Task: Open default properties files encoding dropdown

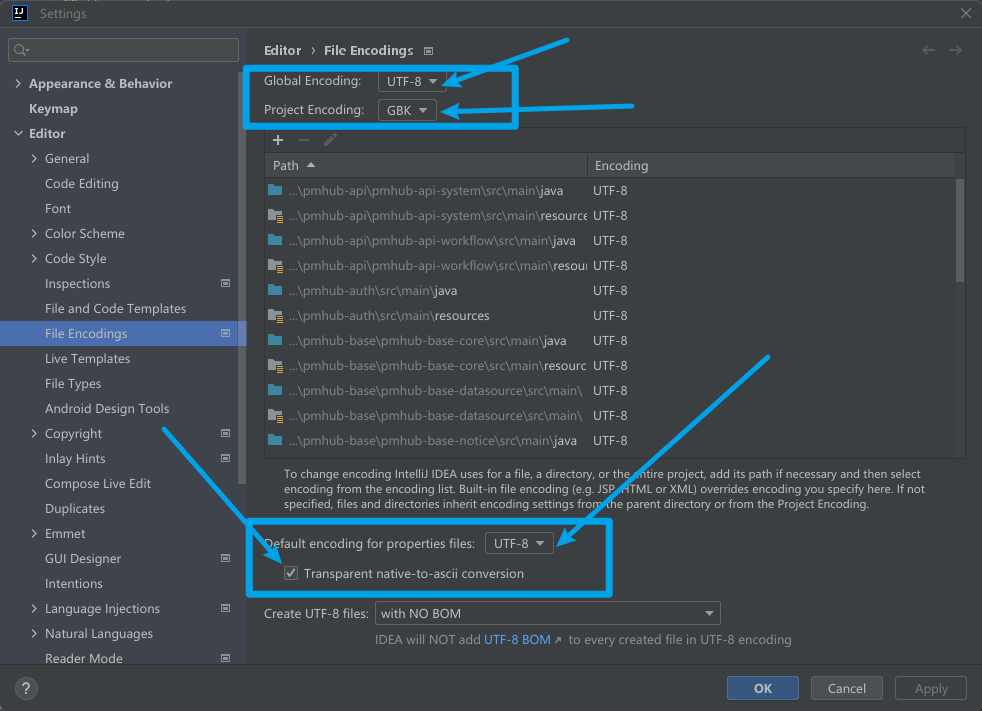Action: point(519,543)
